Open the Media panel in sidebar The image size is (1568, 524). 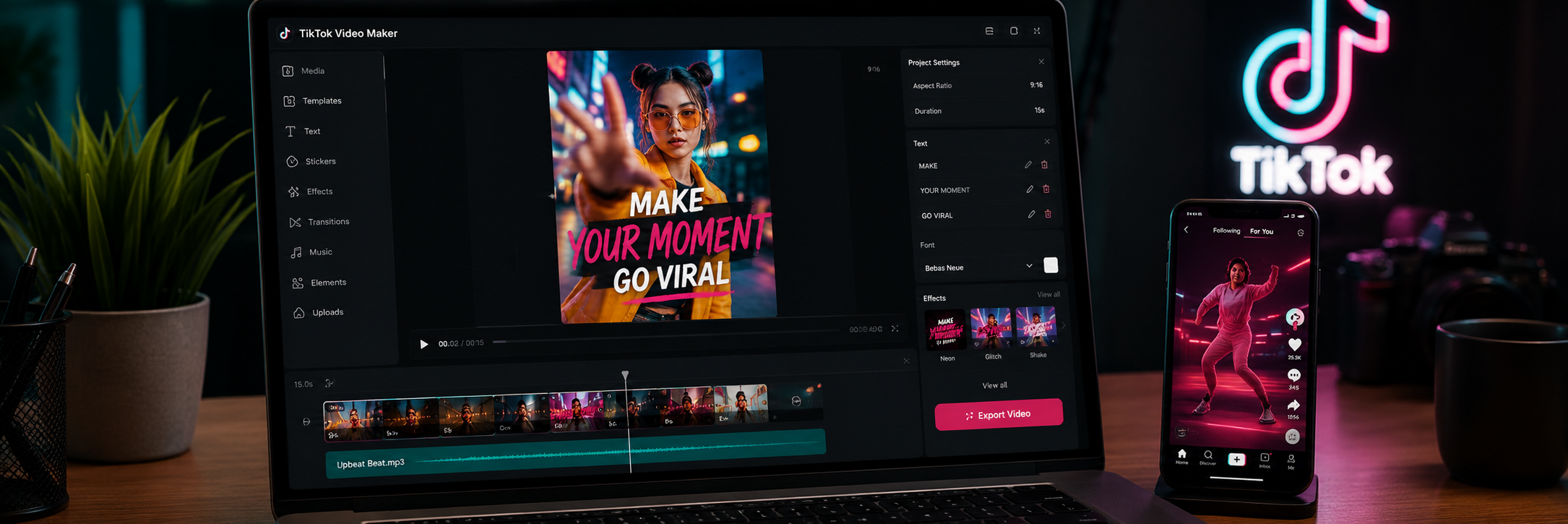[x=304, y=71]
